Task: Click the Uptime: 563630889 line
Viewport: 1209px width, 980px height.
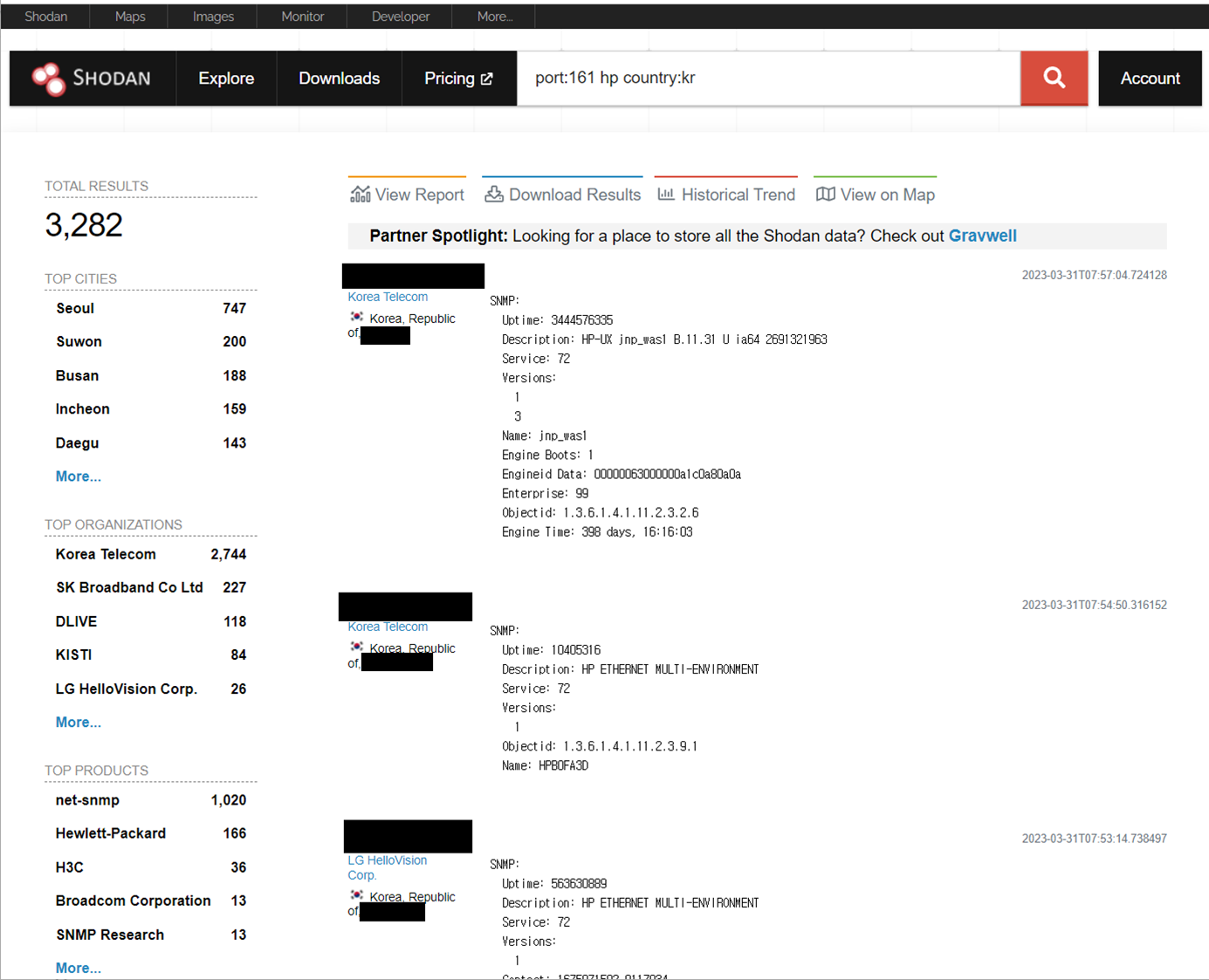Action: click(x=554, y=883)
